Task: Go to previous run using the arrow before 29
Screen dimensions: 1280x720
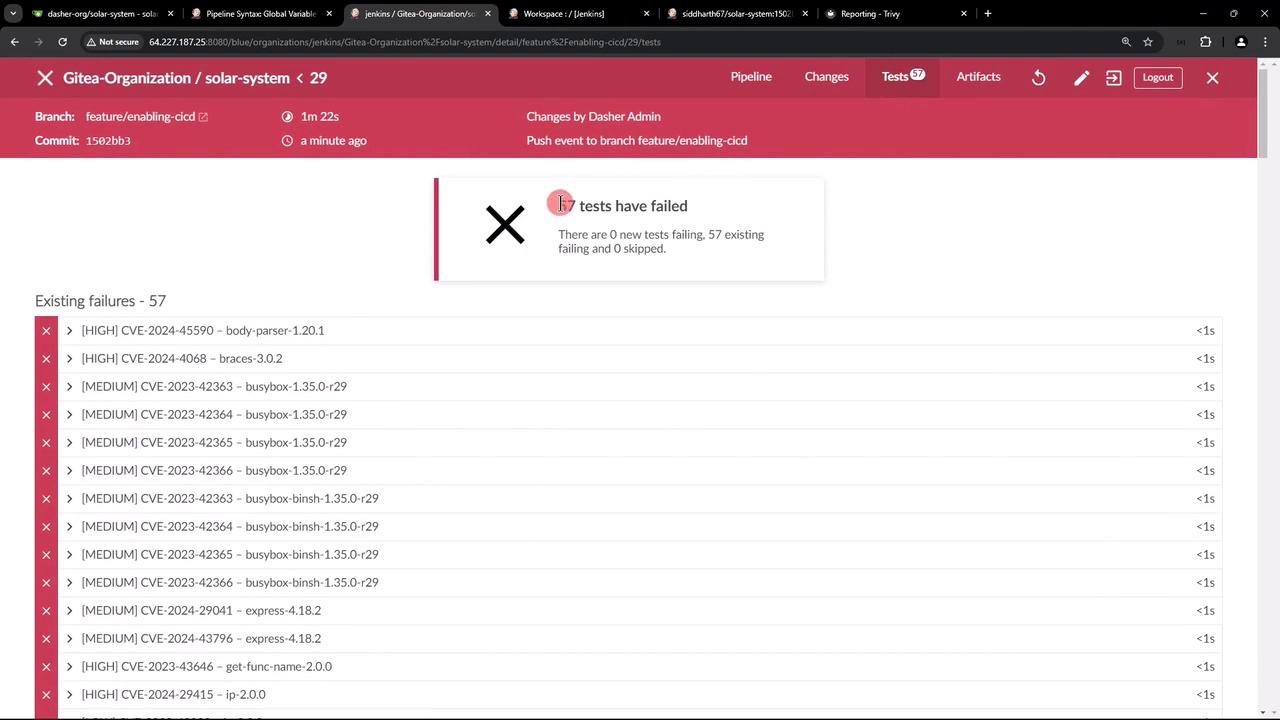Action: pyautogui.click(x=299, y=78)
